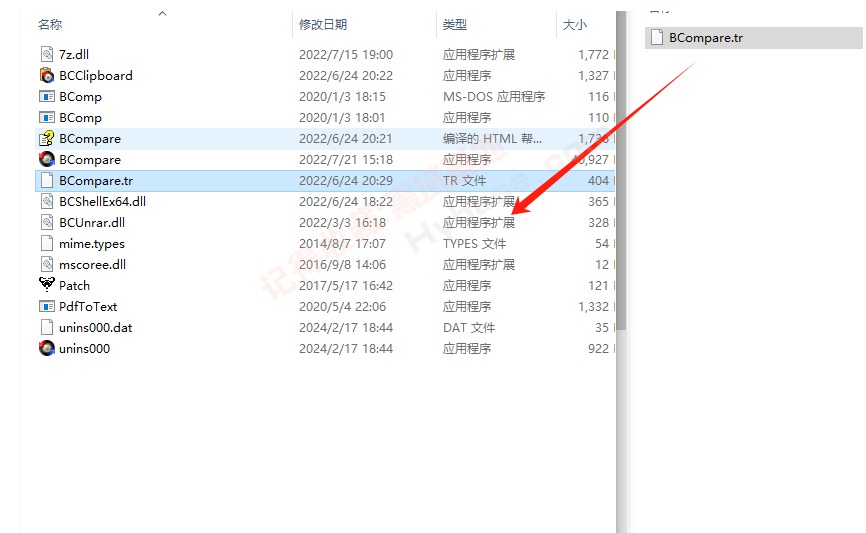Click size value 1,772

593,54
